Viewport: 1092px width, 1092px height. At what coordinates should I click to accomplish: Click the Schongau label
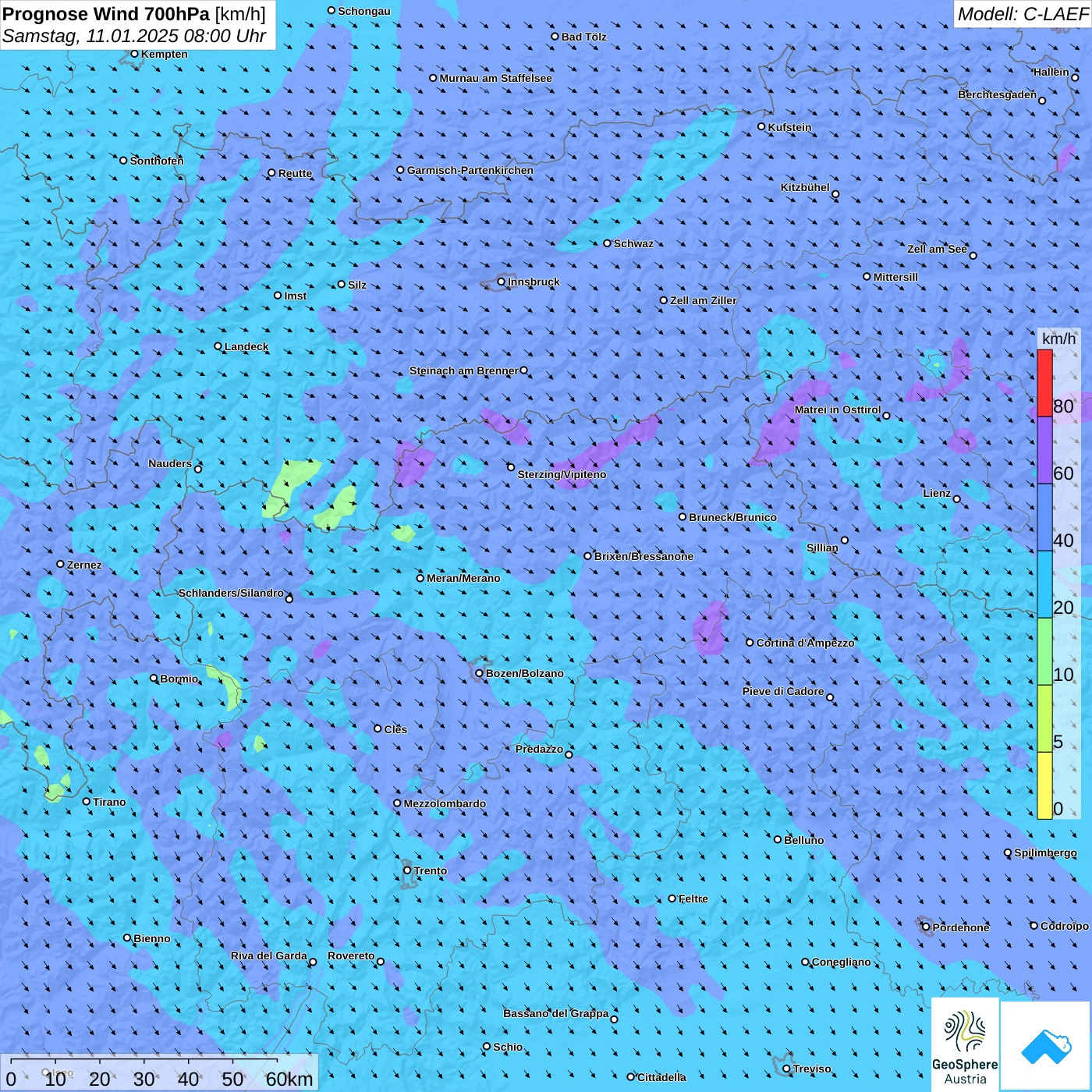pyautogui.click(x=364, y=11)
